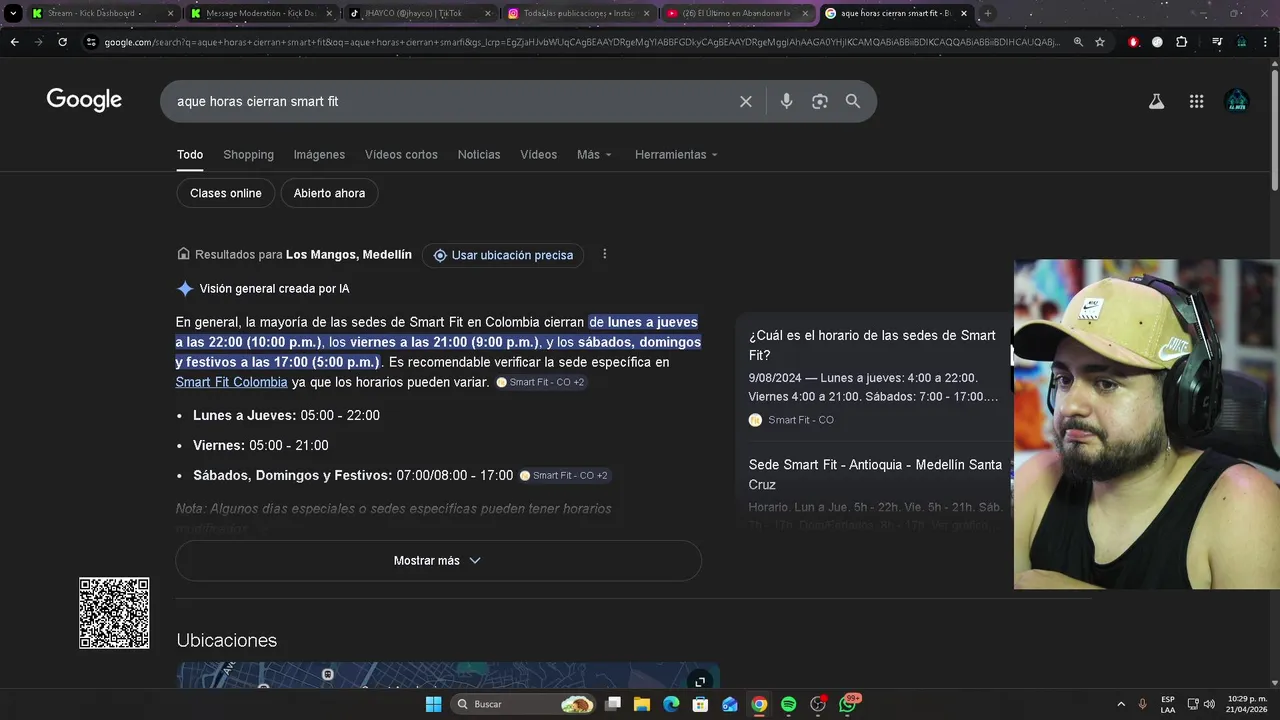Open the three-dot menu beside Usar ubicación precisa

(604, 254)
